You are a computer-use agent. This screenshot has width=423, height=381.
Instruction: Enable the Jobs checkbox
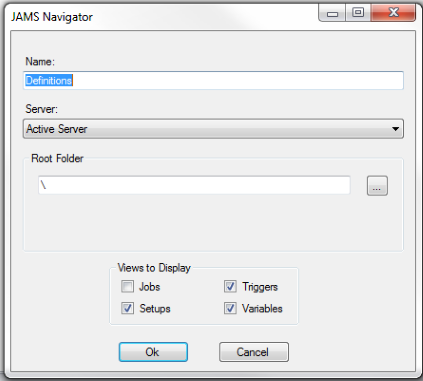point(127,286)
